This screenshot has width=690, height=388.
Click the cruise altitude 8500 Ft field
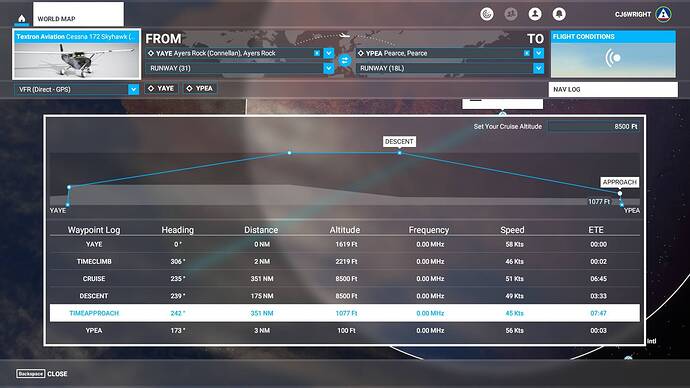pyautogui.click(x=594, y=127)
